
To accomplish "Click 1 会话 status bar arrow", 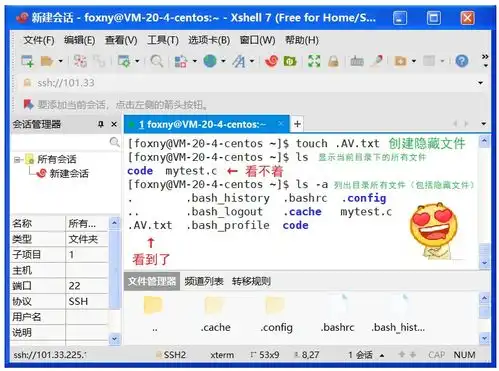I will (382, 355).
